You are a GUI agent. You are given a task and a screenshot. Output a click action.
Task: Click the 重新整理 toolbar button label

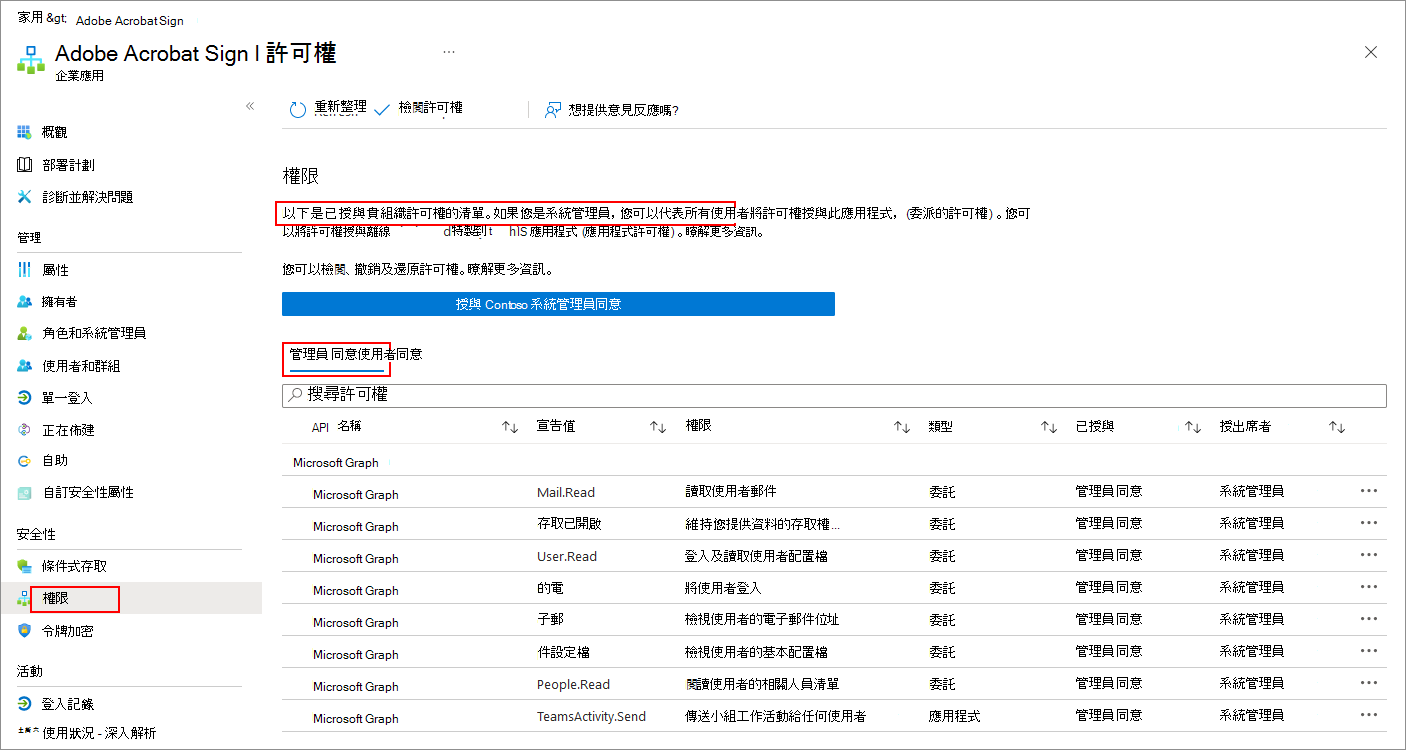[x=340, y=108]
